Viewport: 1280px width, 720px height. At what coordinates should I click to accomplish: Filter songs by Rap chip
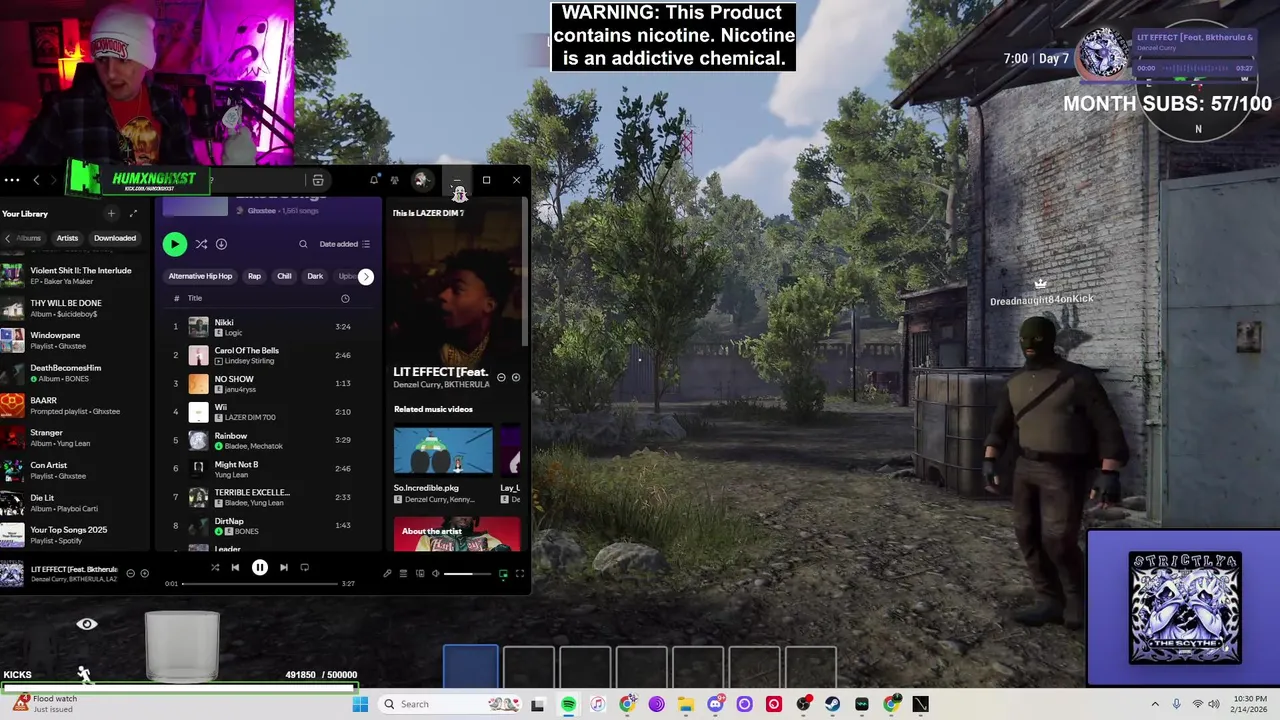[254, 276]
